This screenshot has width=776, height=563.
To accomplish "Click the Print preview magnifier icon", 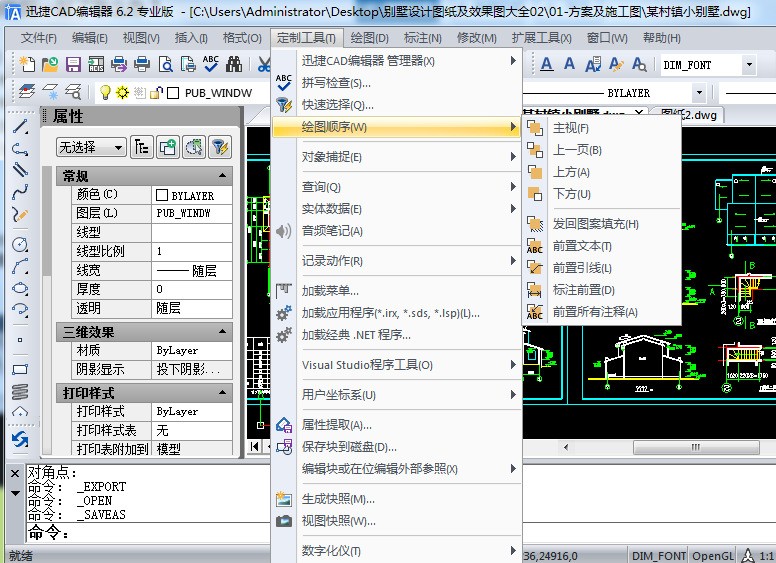I will (165, 64).
